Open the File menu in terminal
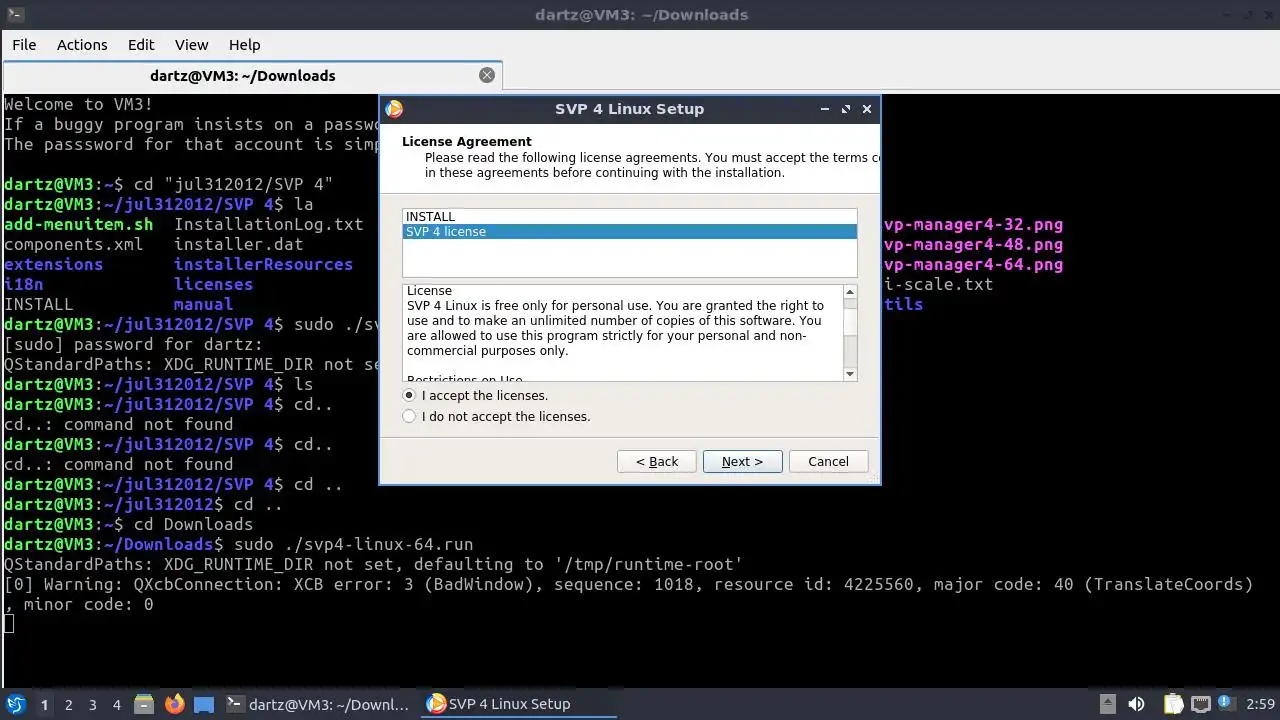 [x=24, y=44]
